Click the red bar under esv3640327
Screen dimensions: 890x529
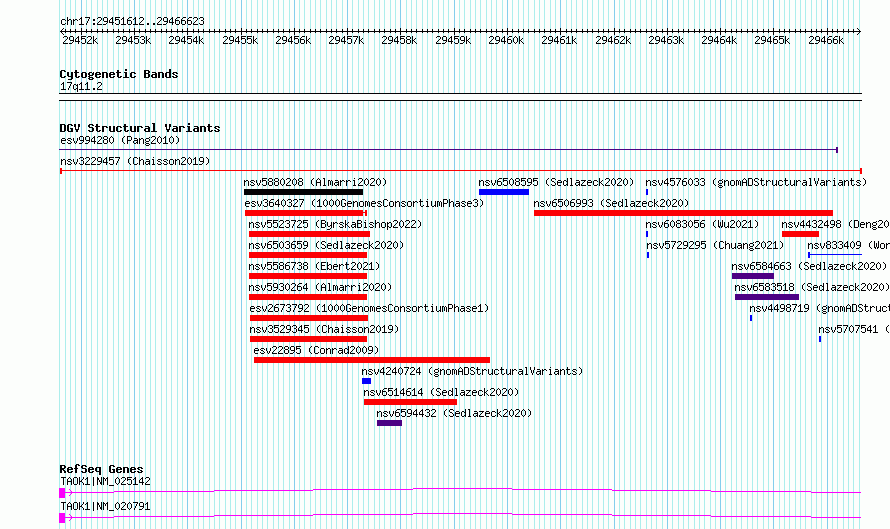point(305,213)
